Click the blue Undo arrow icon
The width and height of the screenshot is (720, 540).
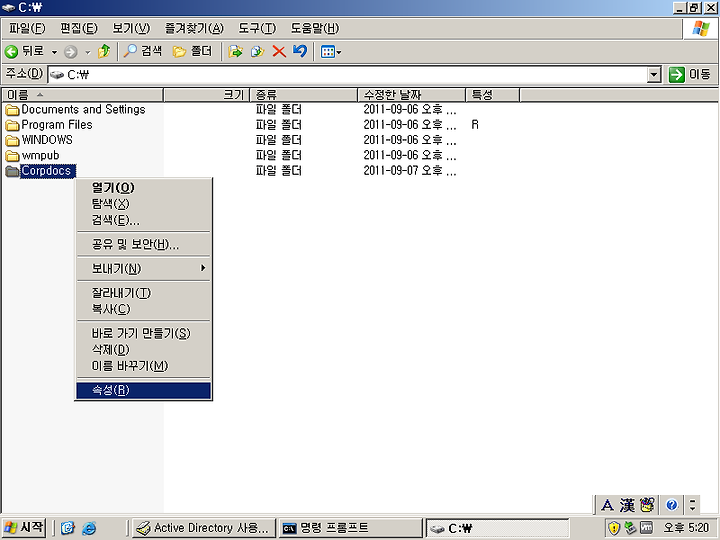(x=300, y=51)
